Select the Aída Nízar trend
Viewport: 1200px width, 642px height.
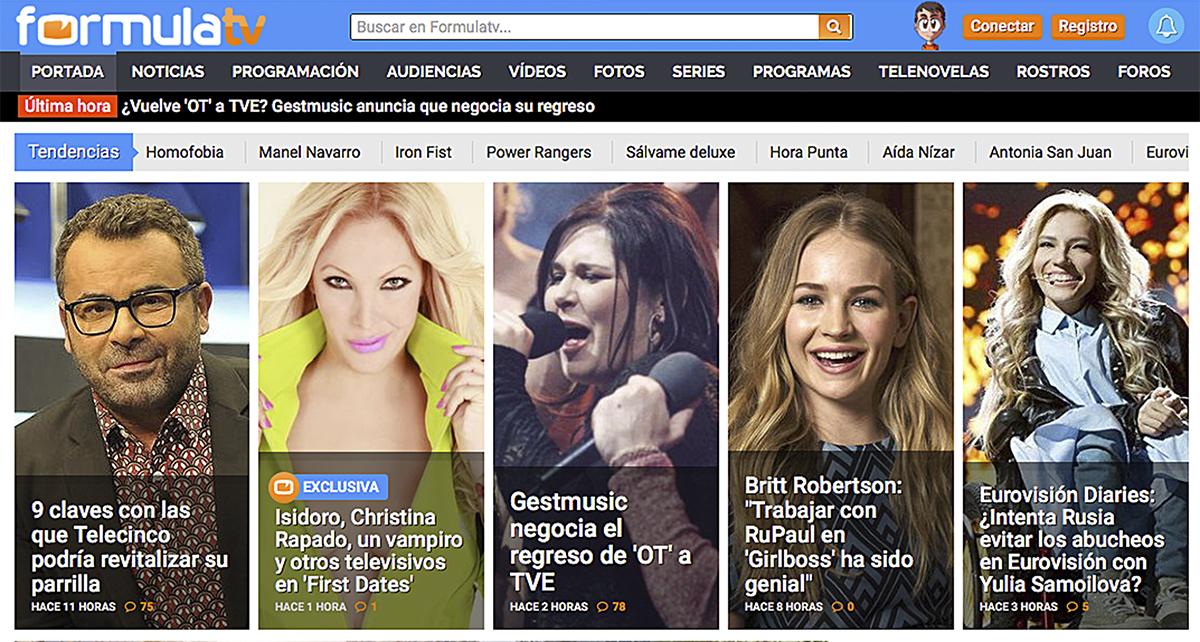click(x=919, y=152)
